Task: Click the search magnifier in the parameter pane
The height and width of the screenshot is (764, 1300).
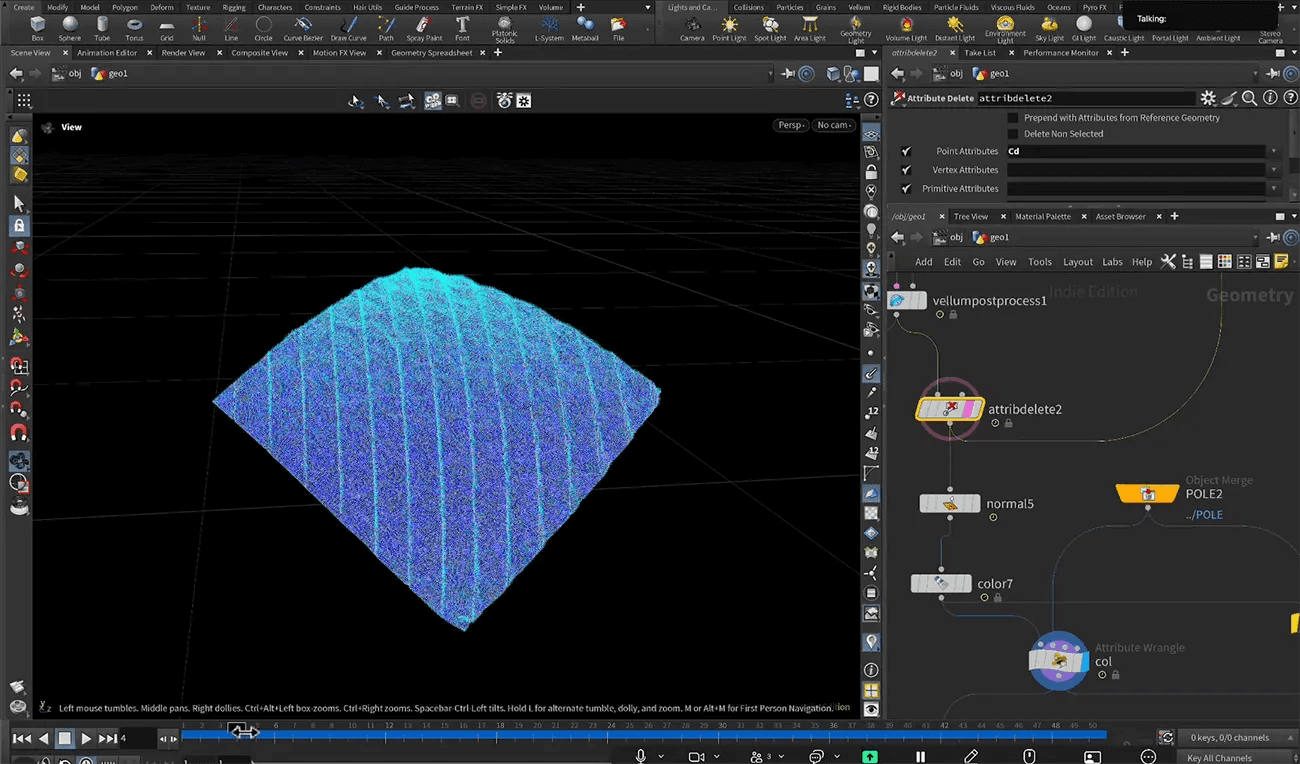Action: pos(1249,97)
